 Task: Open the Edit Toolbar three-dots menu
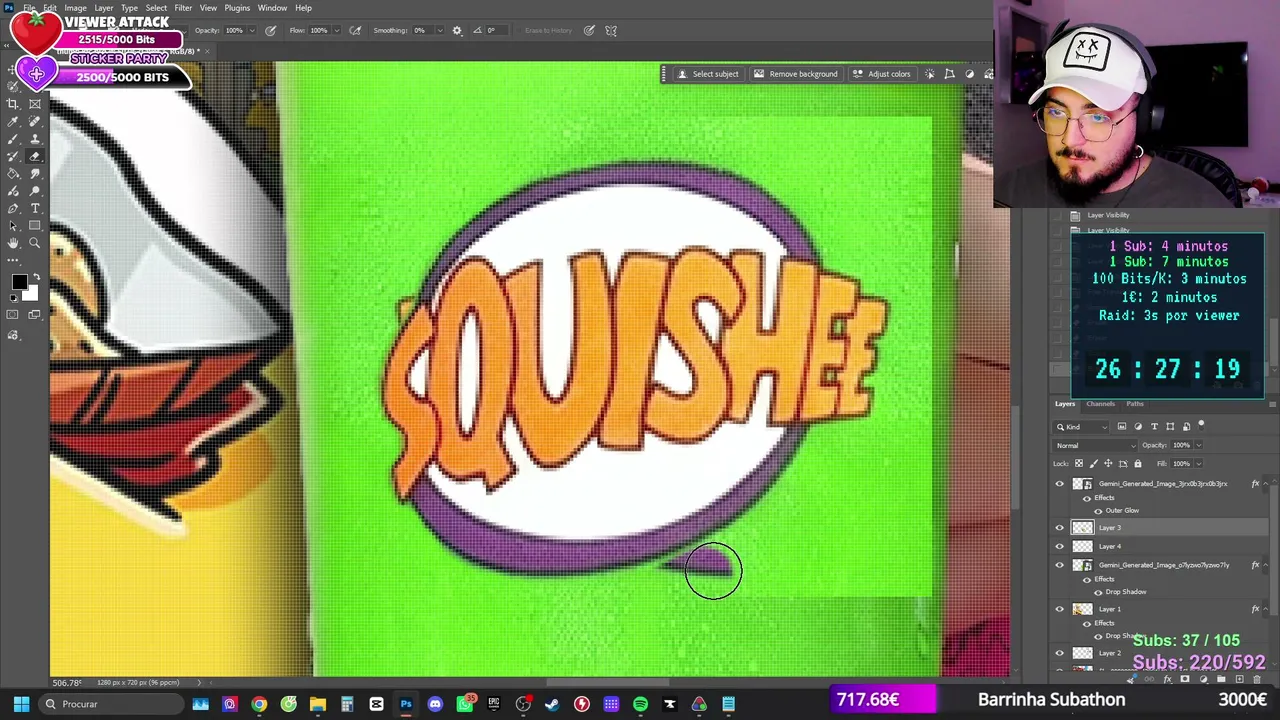[13, 261]
